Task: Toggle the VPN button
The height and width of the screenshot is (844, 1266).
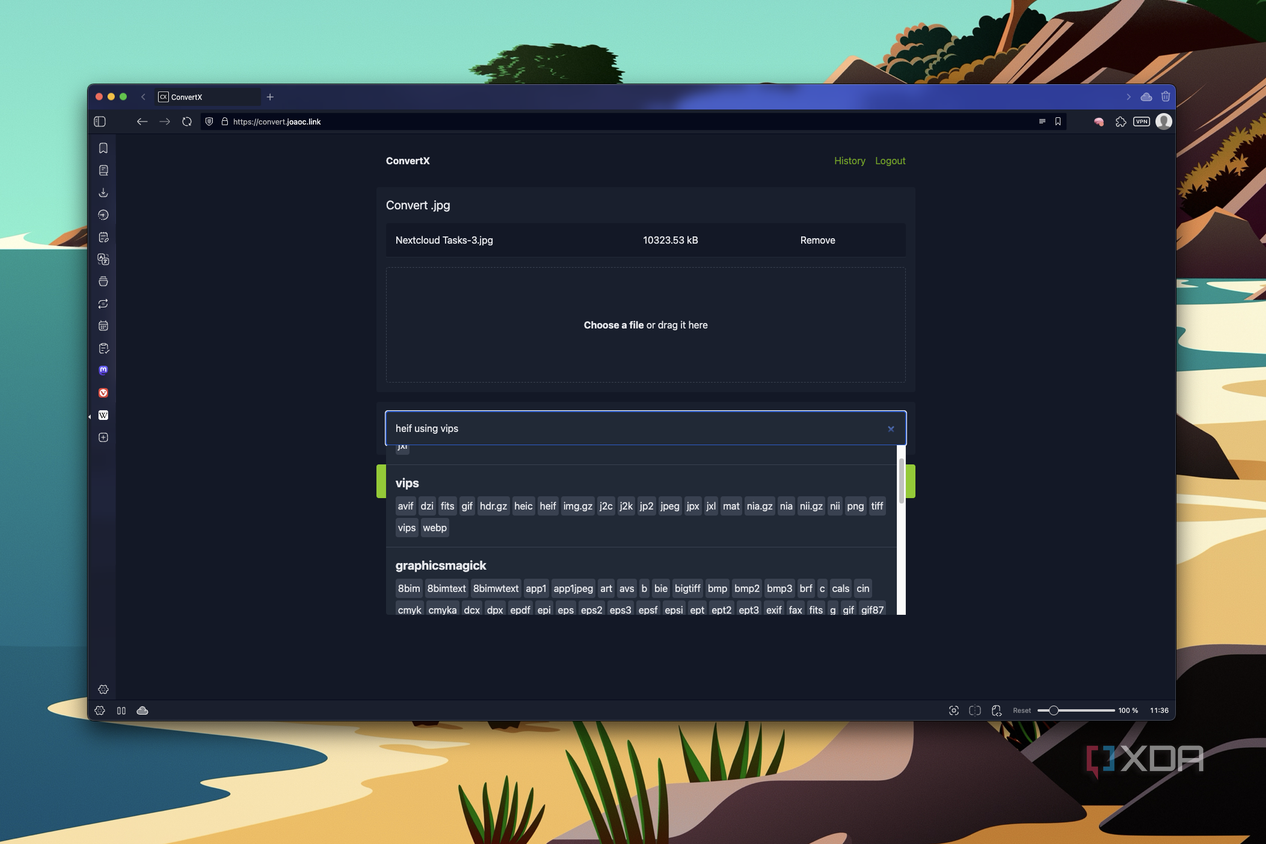Action: (1141, 121)
